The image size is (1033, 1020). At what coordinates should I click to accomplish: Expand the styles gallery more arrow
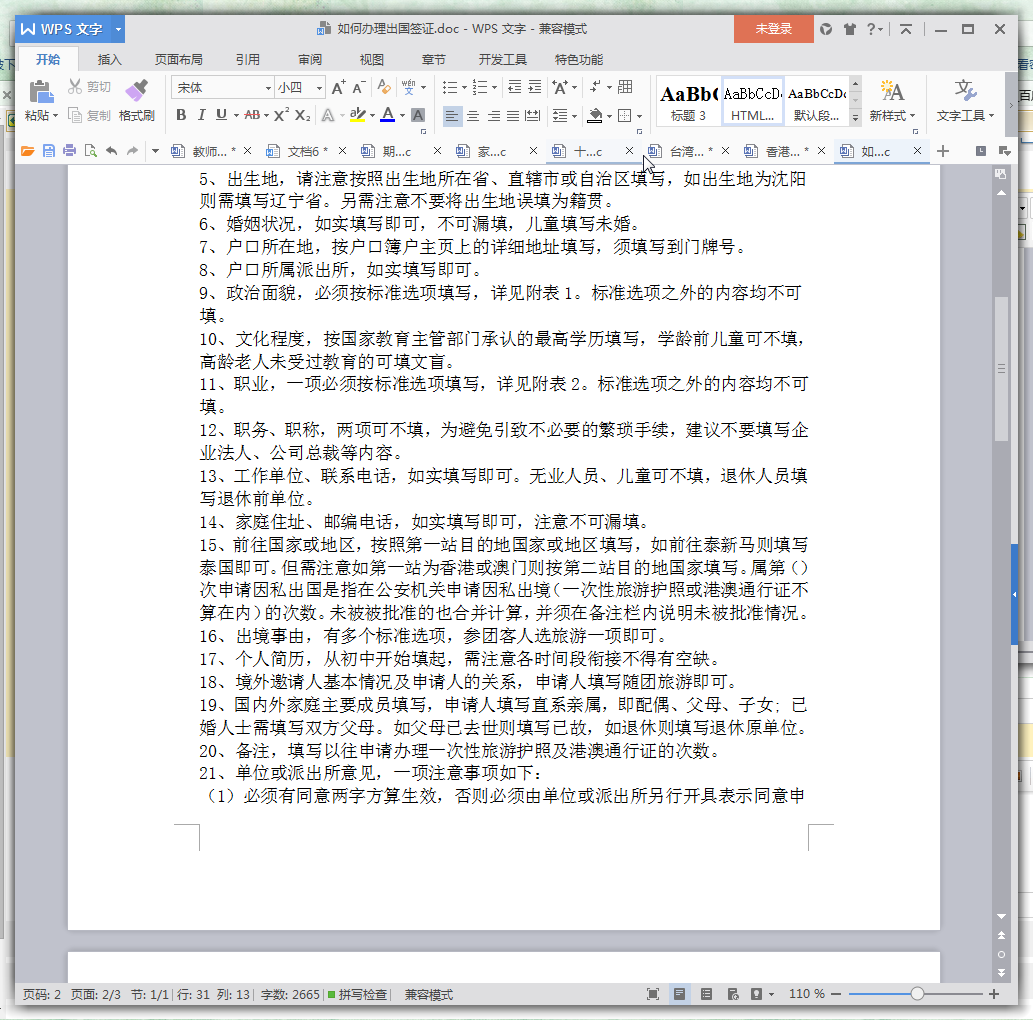855,118
